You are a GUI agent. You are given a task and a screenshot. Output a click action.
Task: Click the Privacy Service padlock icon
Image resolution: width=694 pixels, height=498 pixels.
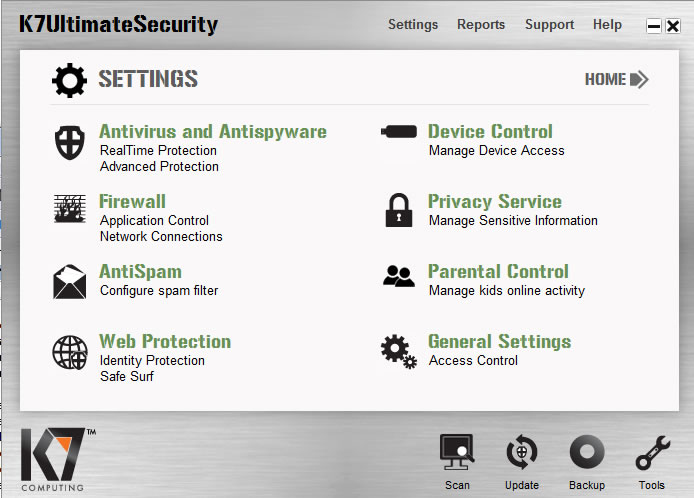pos(399,210)
